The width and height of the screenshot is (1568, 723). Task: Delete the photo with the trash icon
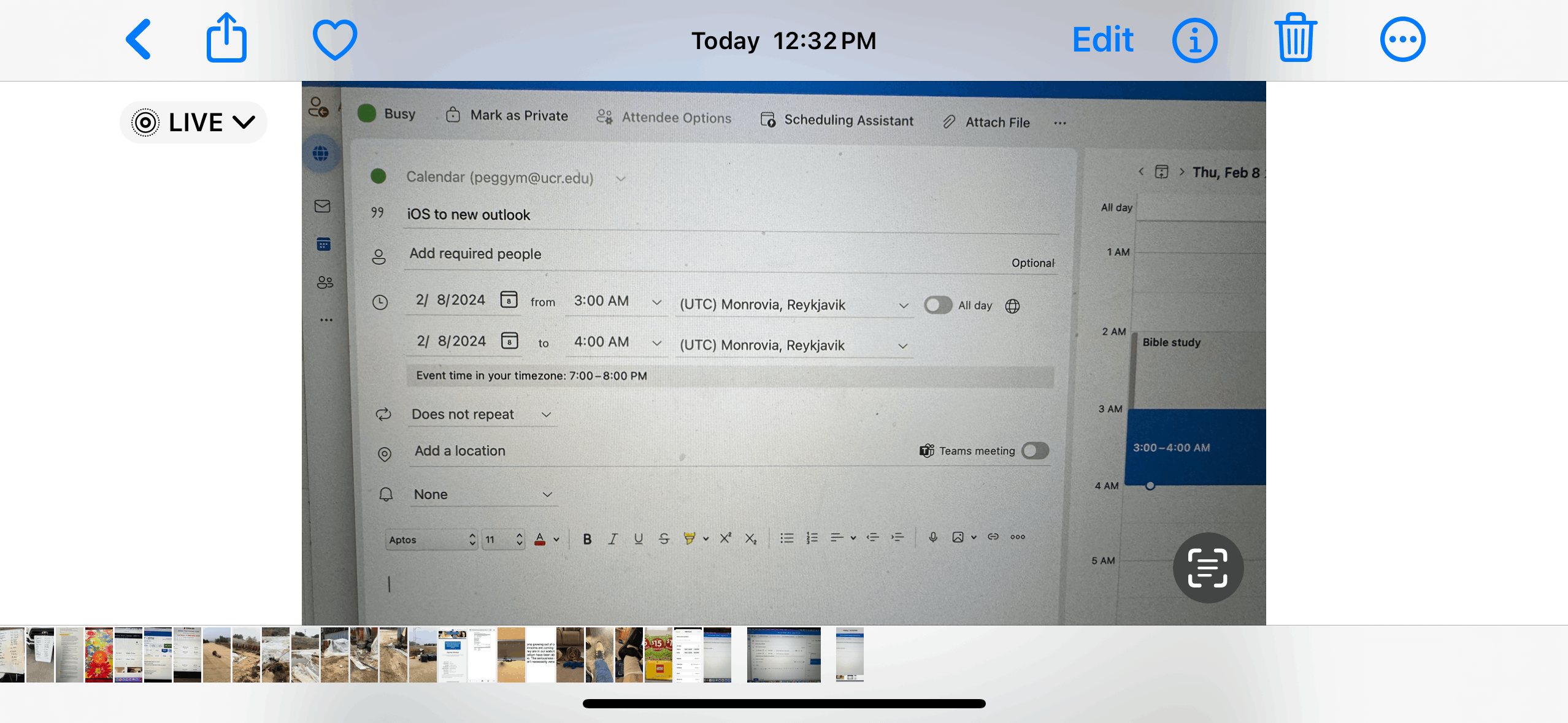[1296, 38]
